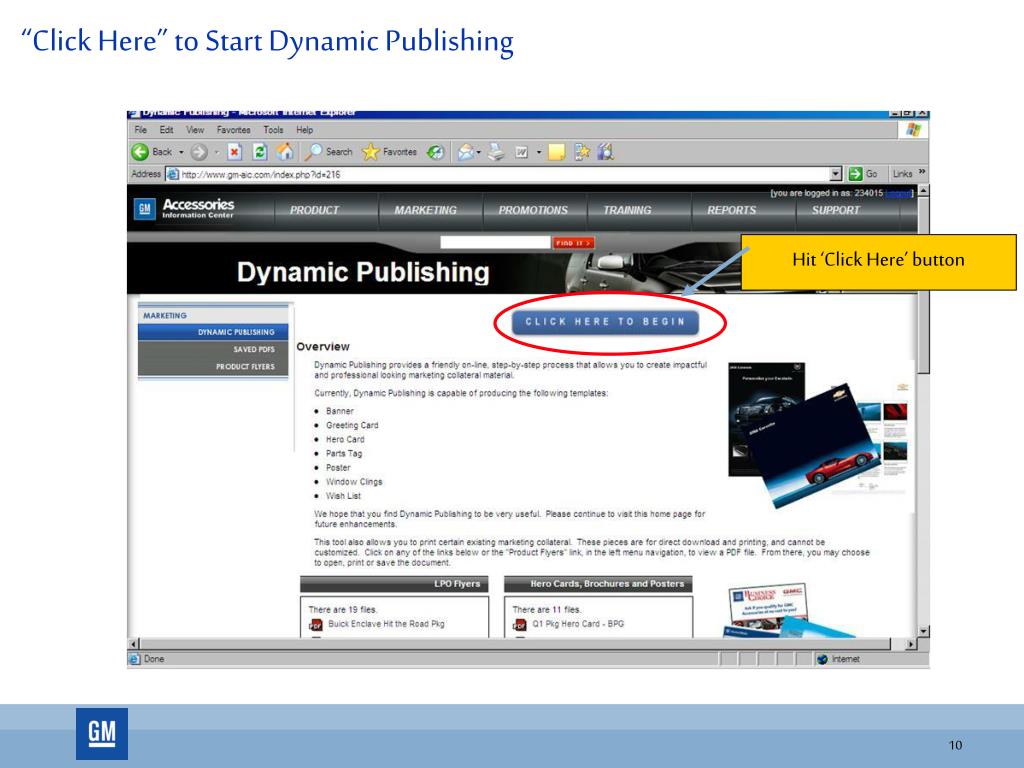Open the Help menu

[304, 130]
